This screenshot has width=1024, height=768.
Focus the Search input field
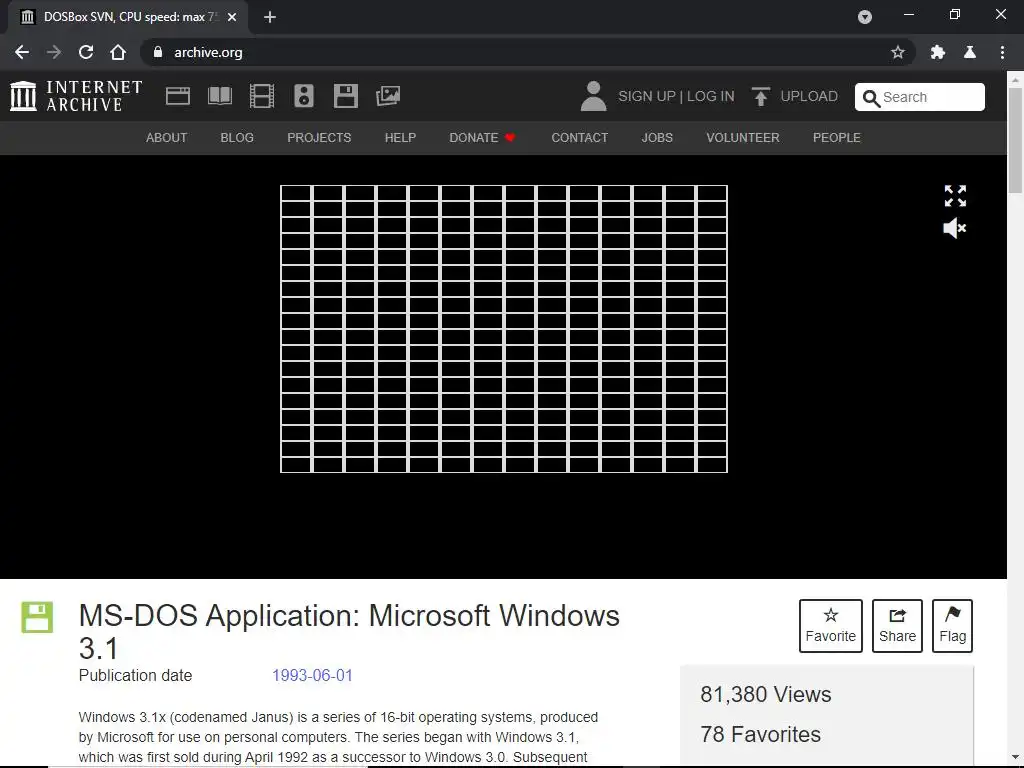click(x=920, y=97)
